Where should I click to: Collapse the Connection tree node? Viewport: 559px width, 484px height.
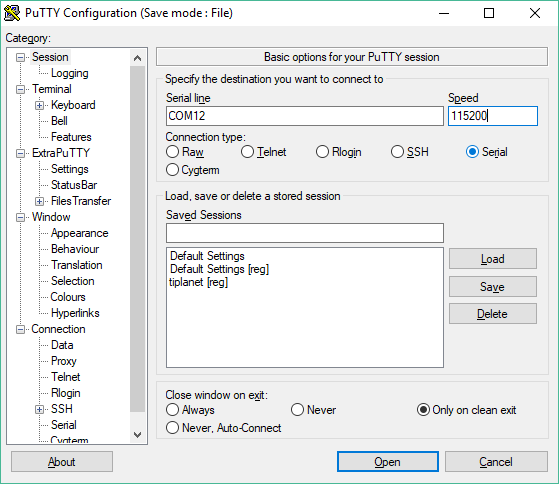[x=21, y=329]
